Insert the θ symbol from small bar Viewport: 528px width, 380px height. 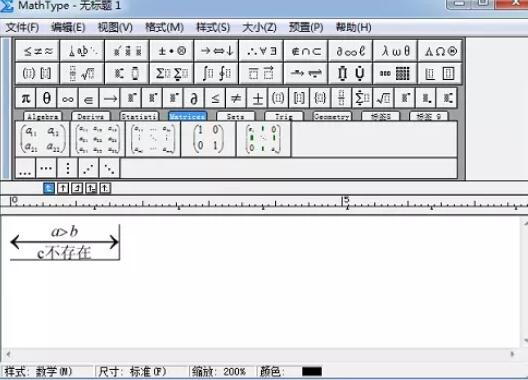(x=47, y=98)
